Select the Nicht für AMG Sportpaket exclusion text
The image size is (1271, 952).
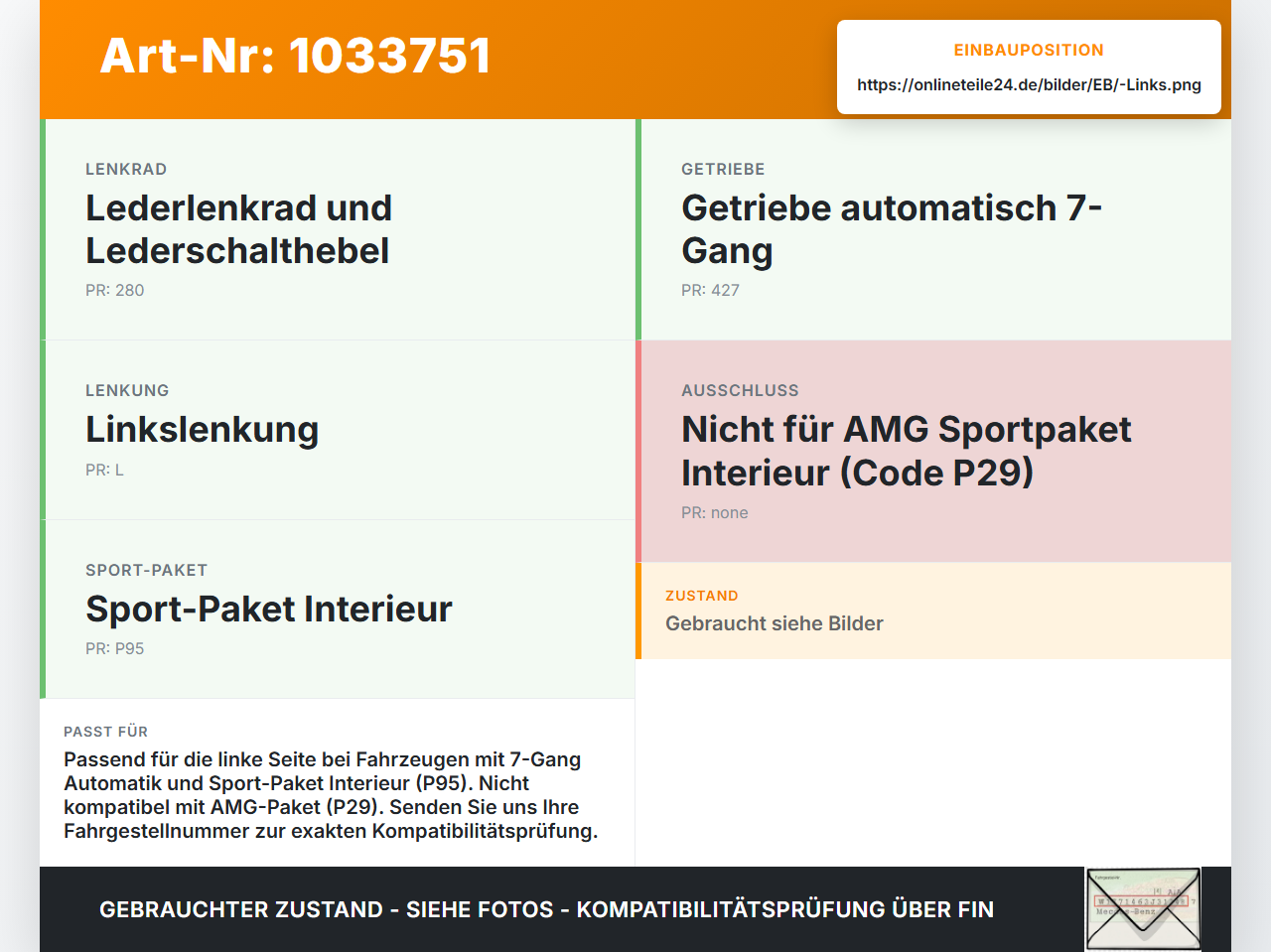[907, 451]
